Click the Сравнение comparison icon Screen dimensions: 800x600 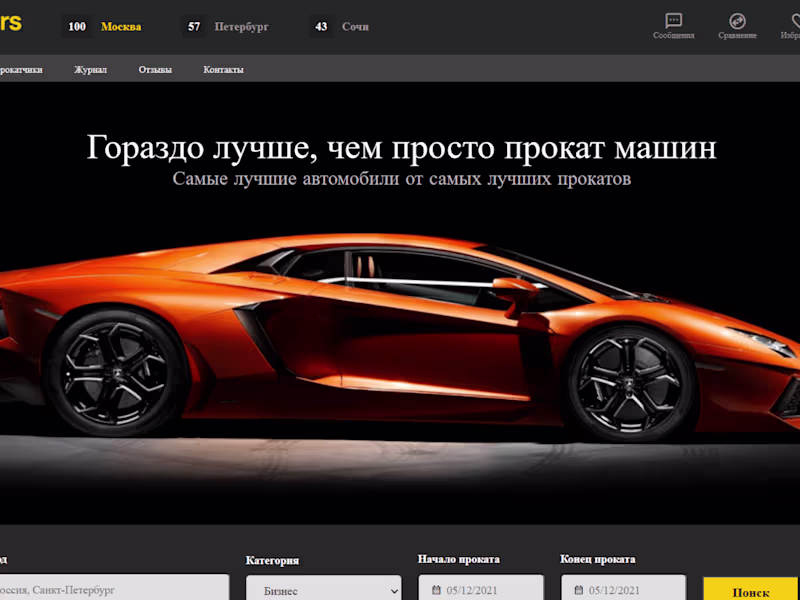point(737,22)
